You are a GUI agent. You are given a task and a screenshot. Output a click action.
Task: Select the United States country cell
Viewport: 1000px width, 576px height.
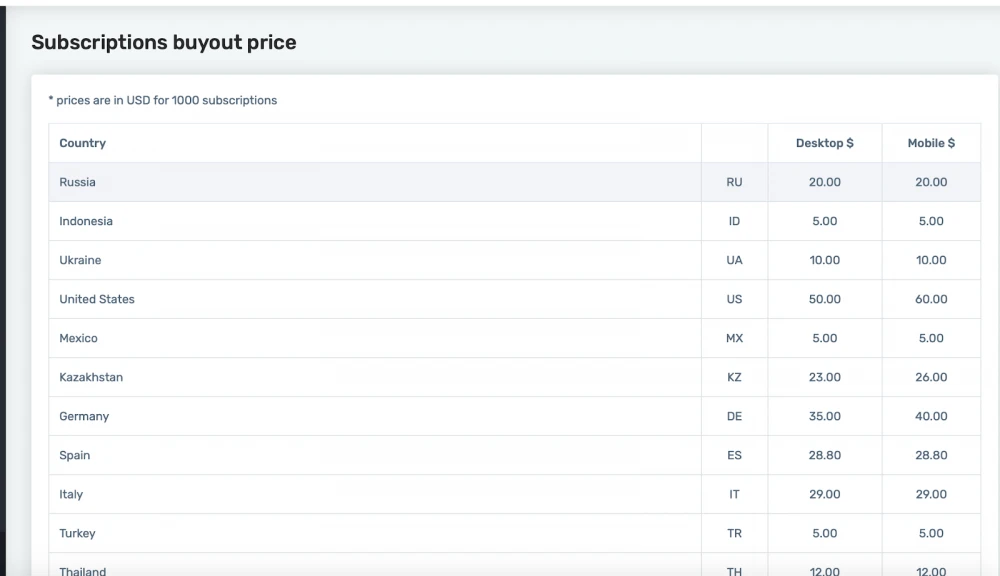[375, 299]
